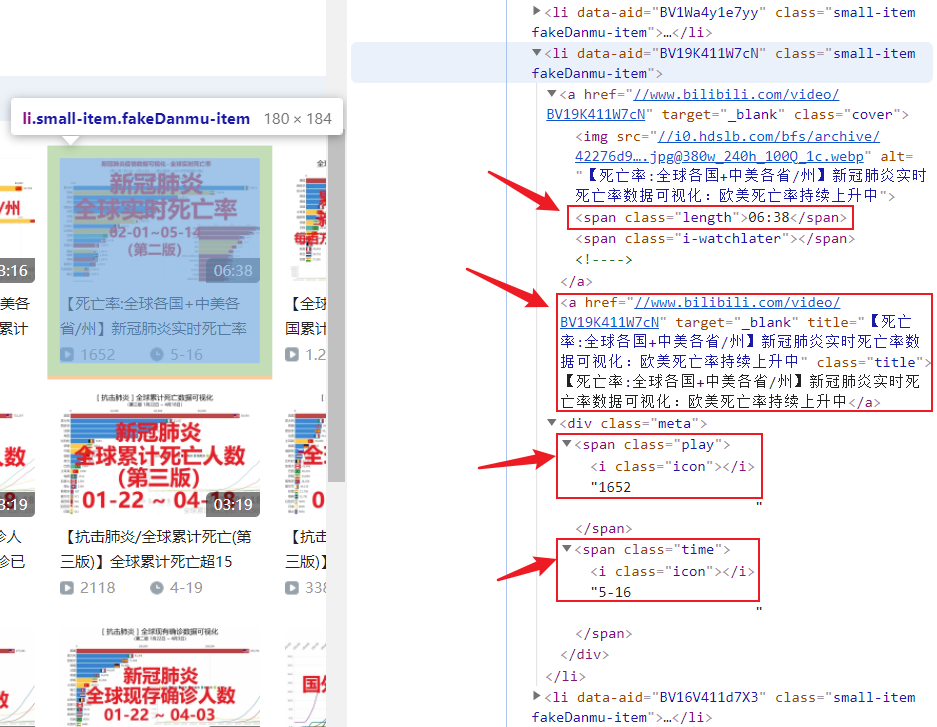Open the title anchor's bilibili video link
937x727 pixels.
pyautogui.click(x=700, y=312)
